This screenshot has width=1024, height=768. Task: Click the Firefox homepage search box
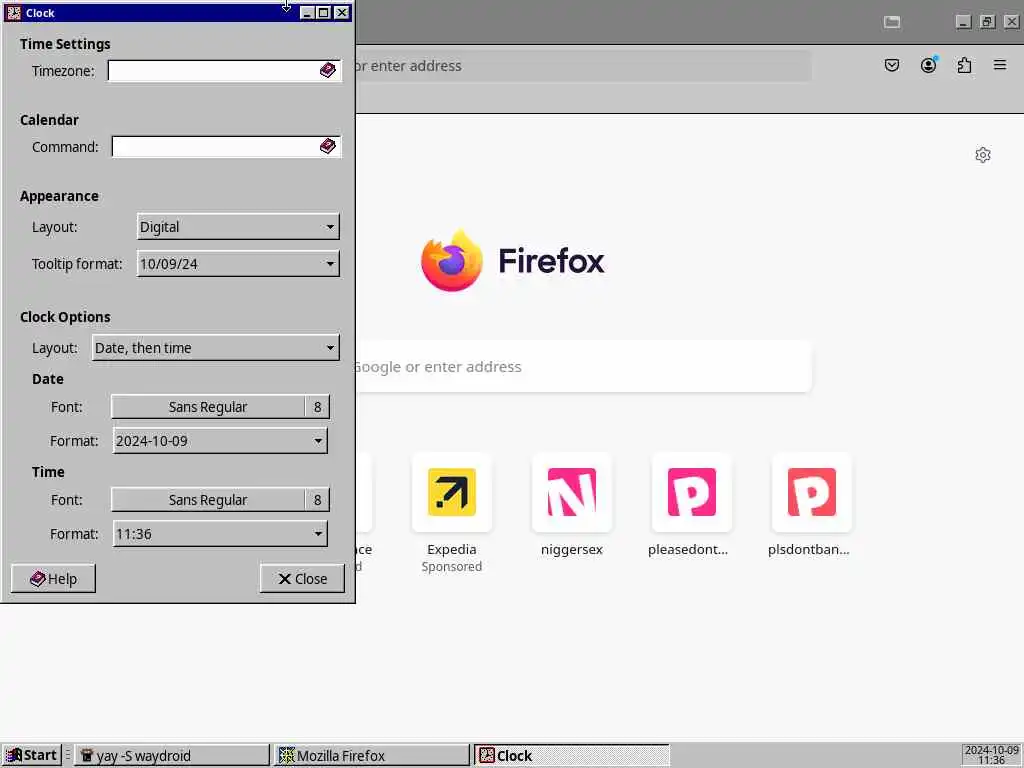583,366
